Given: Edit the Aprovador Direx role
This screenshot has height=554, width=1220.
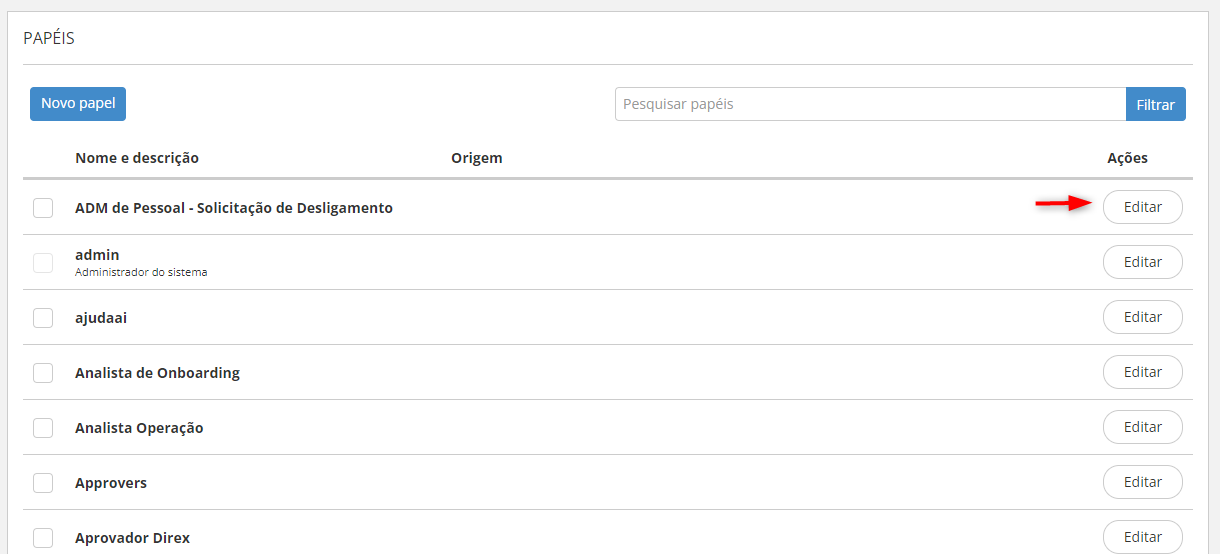Looking at the screenshot, I should [1142, 537].
